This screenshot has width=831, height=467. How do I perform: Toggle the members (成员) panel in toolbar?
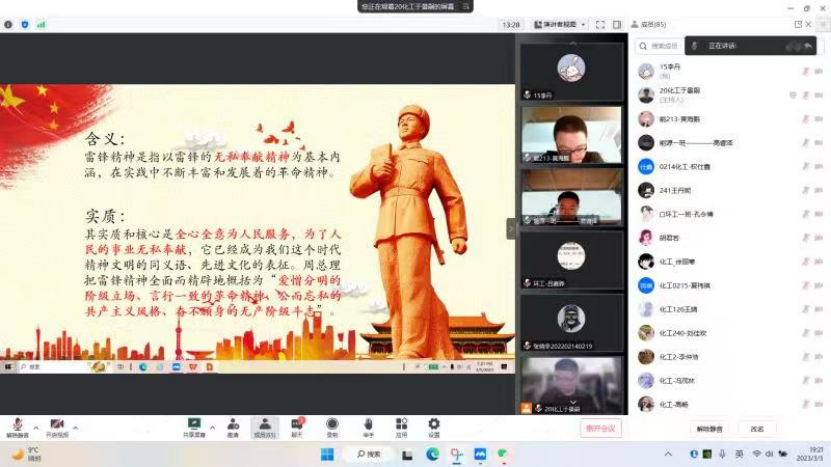[x=264, y=426]
